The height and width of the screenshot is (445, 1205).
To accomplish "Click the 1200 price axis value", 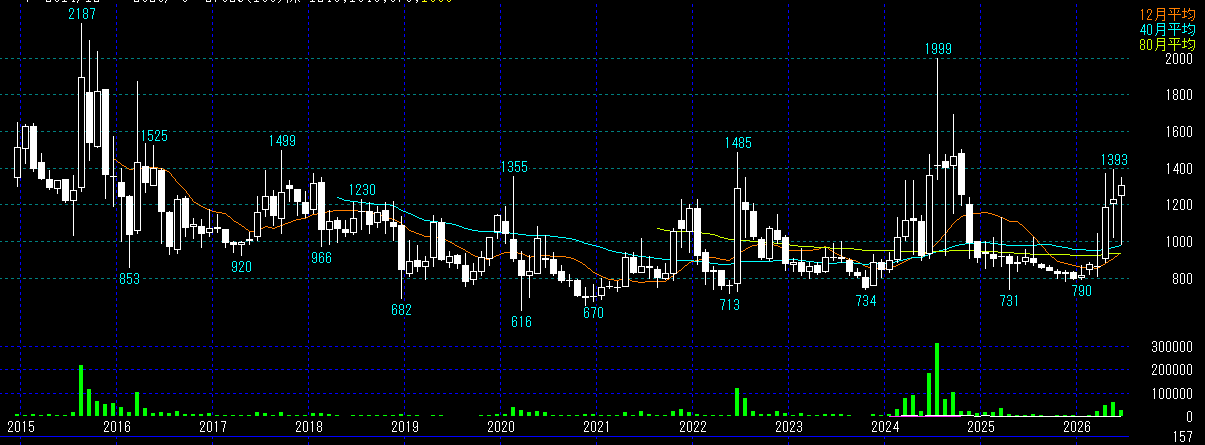I will (x=1180, y=205).
